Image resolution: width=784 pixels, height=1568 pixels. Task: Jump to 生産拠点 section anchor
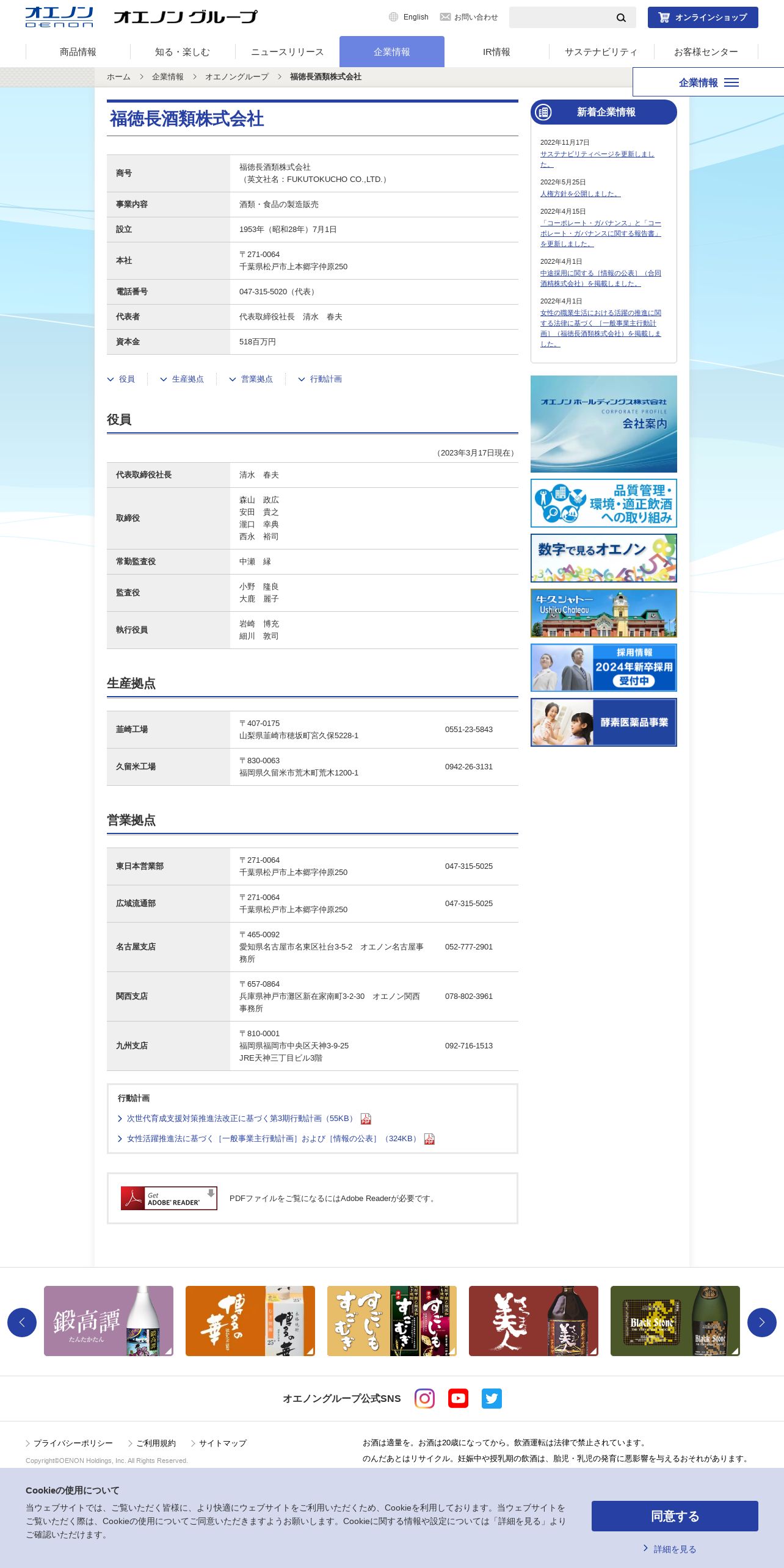coord(182,379)
